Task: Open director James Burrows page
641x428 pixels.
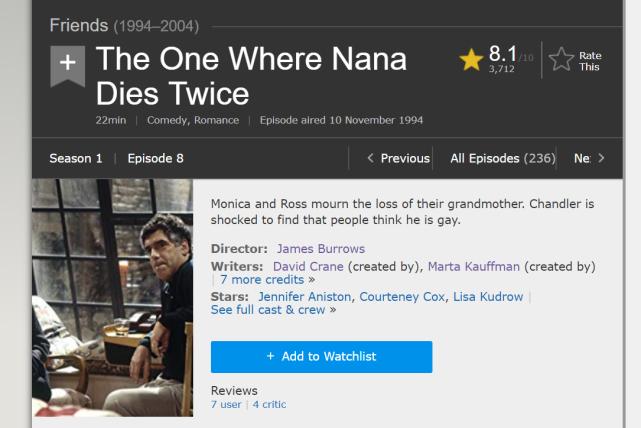Action: [321, 249]
